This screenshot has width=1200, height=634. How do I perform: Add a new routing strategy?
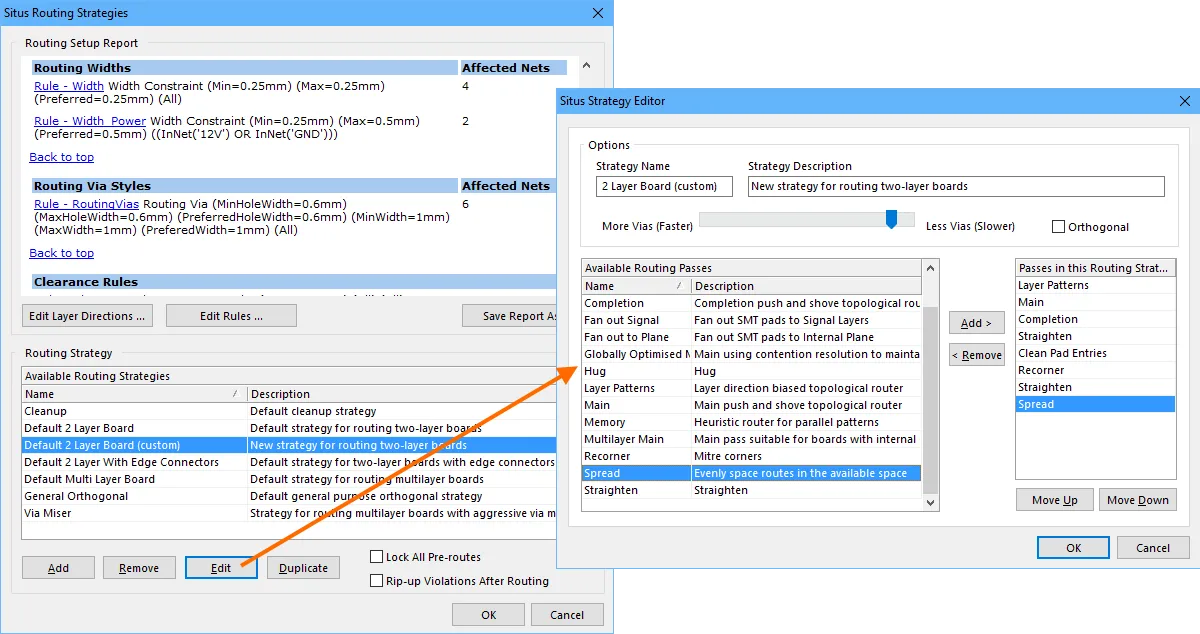point(59,568)
